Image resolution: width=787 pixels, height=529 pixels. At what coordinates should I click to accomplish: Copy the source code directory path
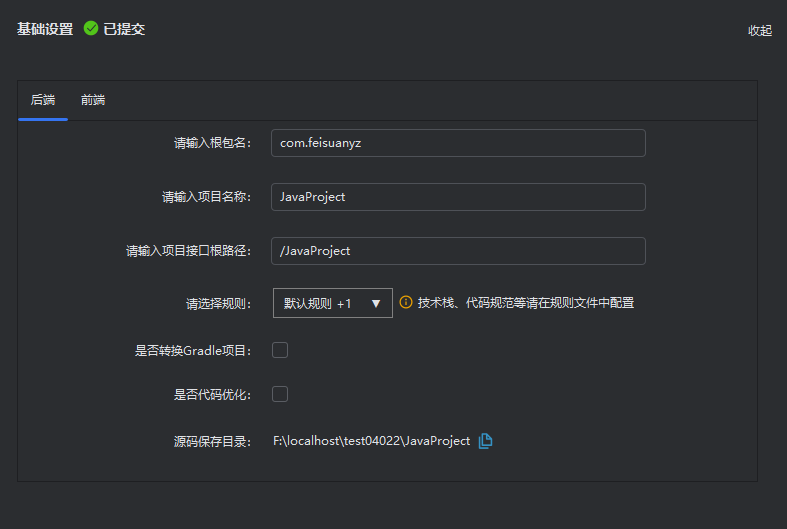pos(486,441)
